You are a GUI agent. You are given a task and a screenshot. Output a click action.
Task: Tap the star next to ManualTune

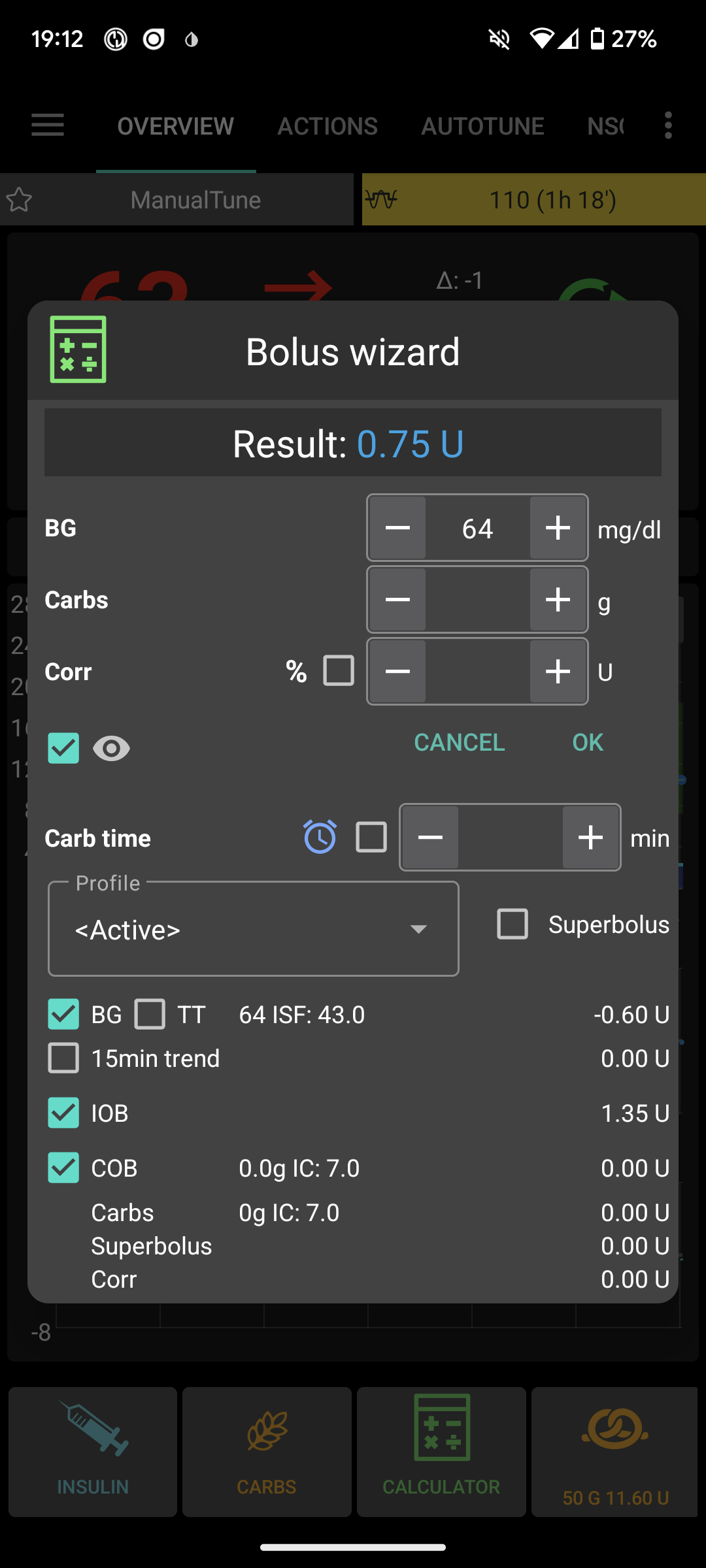pos(20,200)
